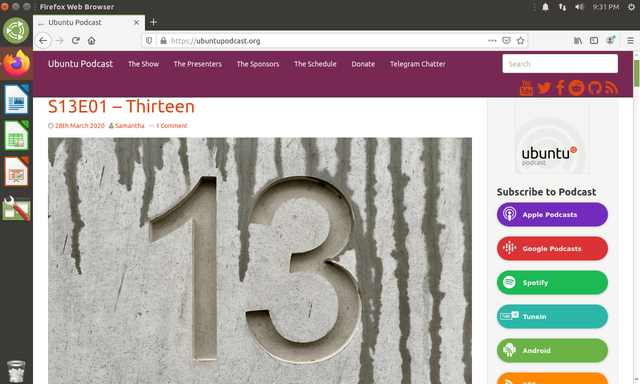Open the S13E01 – Thirteen post title
The image size is (640, 384).
coord(121,107)
